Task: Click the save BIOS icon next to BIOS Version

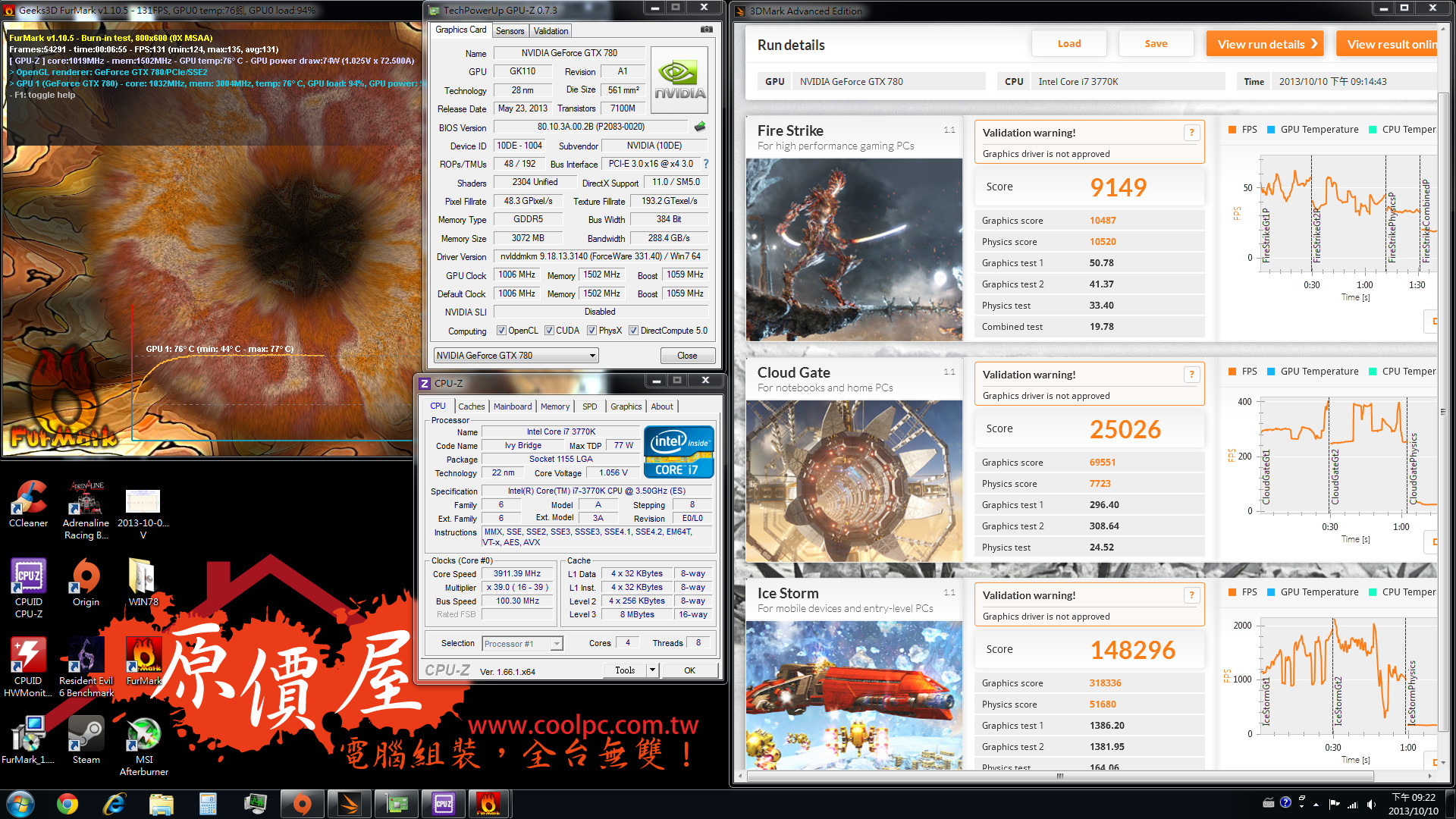Action: point(700,127)
